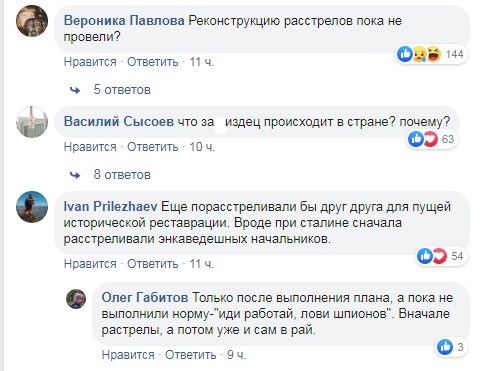Open the reactions showing 54 on Ivan Prilezhaev's comment
The height and width of the screenshot is (371, 503).
point(442,256)
